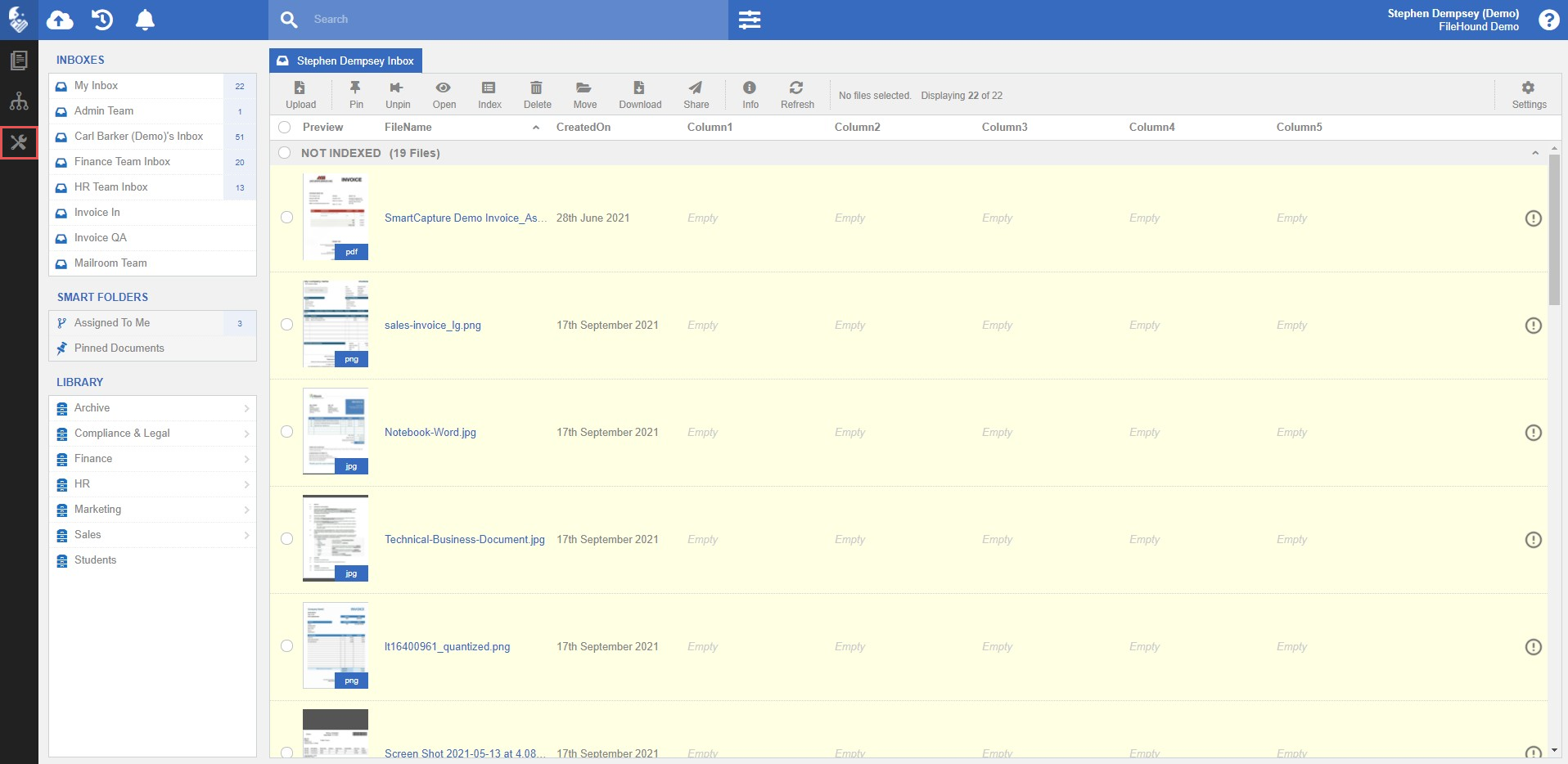This screenshot has height=764, width=1568.
Task: Click the Open eye toolbar button
Action: 444,95
